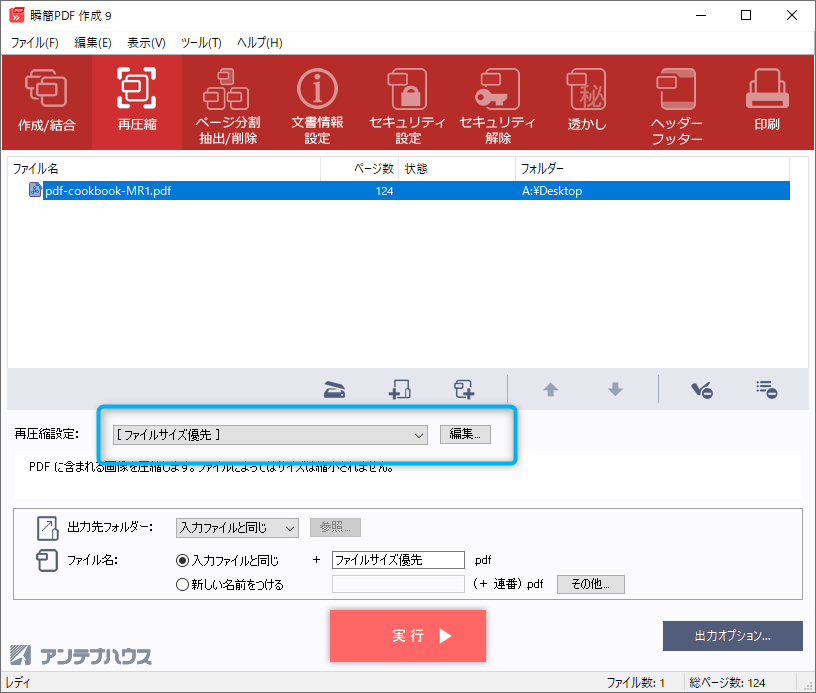
Task: Select 入力ファイルと同じ file name radio button
Action: 182,561
